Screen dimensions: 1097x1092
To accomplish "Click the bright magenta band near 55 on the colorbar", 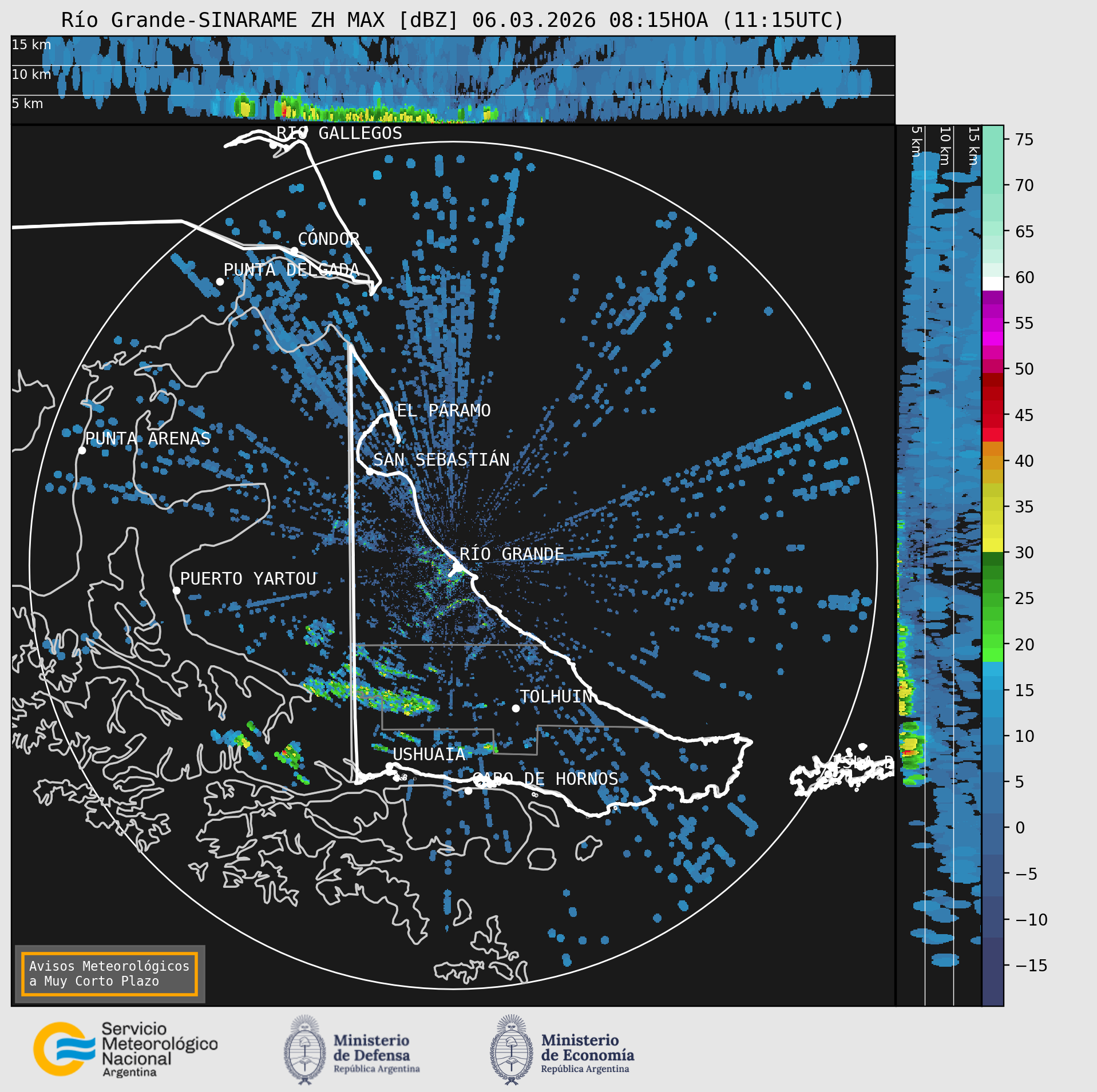I will pos(993,339).
